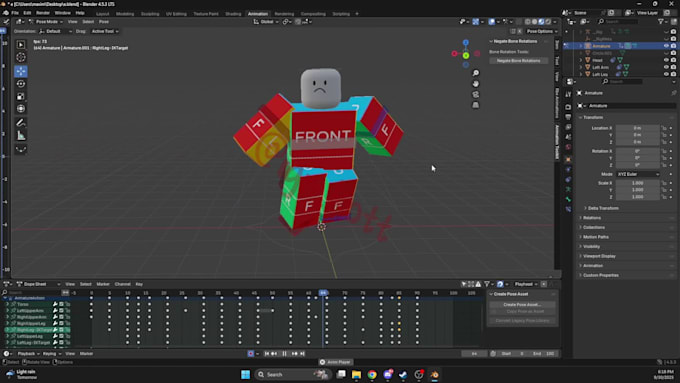Toggle auto keying record button
680x383 pixels.
[x=251, y=354]
